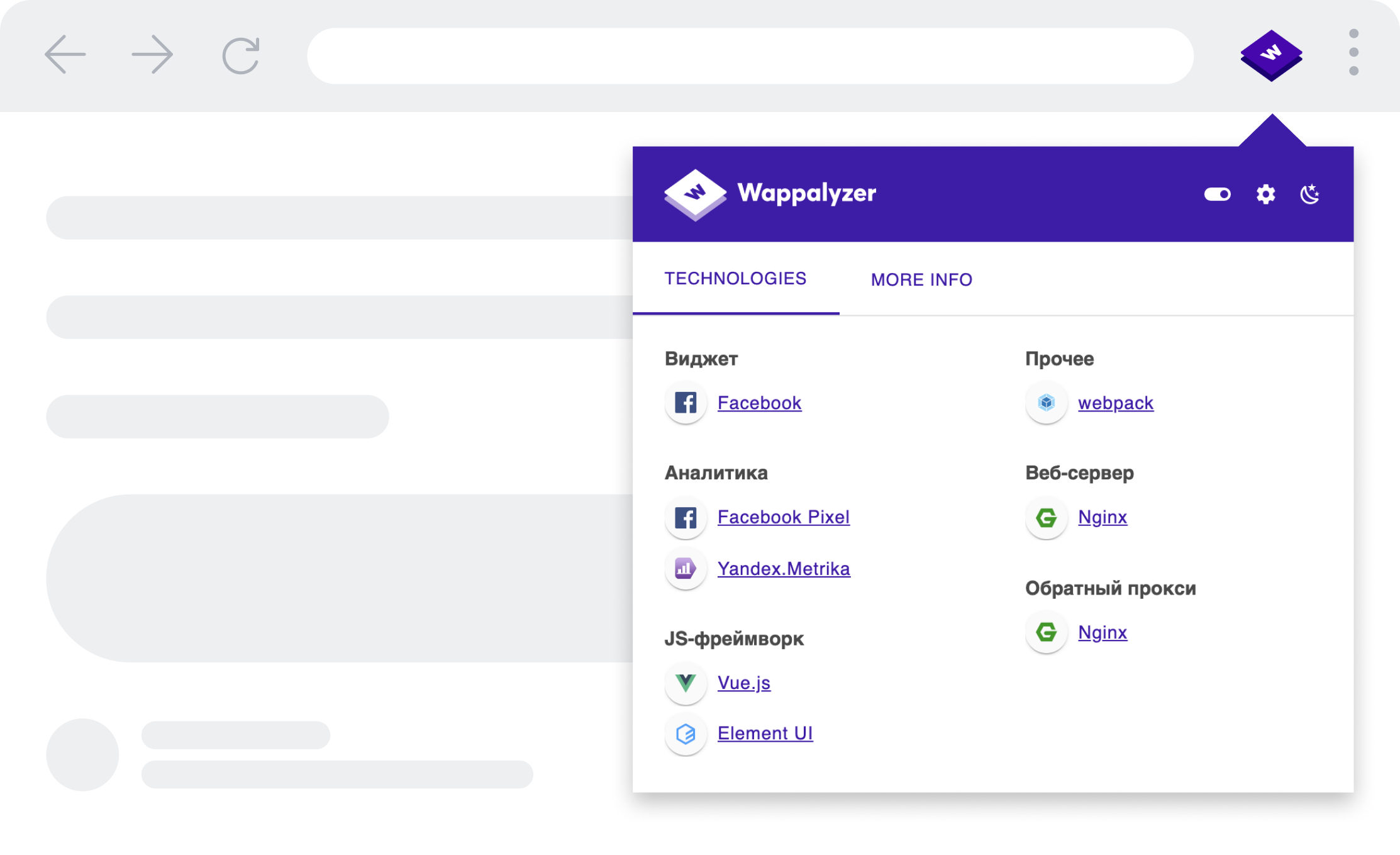Open Wappalyzer settings via gear icon

[1265, 195]
